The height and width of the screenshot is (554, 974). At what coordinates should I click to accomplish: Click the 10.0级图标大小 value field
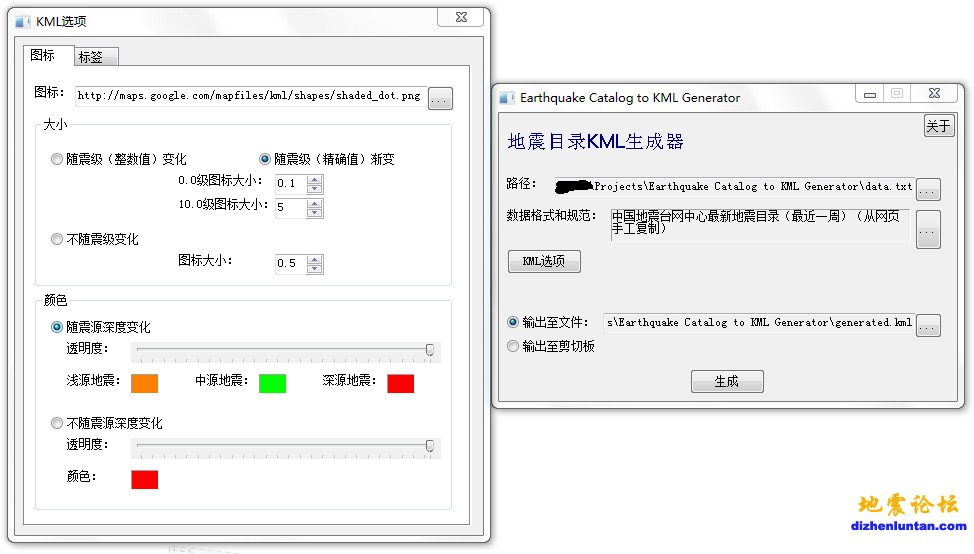pos(291,208)
